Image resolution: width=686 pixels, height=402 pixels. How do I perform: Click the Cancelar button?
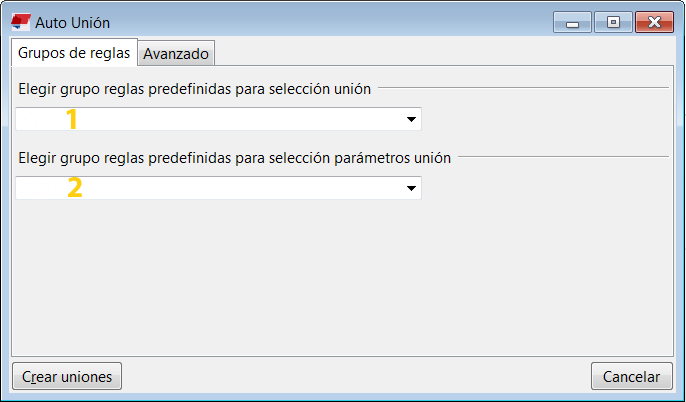pyautogui.click(x=631, y=376)
